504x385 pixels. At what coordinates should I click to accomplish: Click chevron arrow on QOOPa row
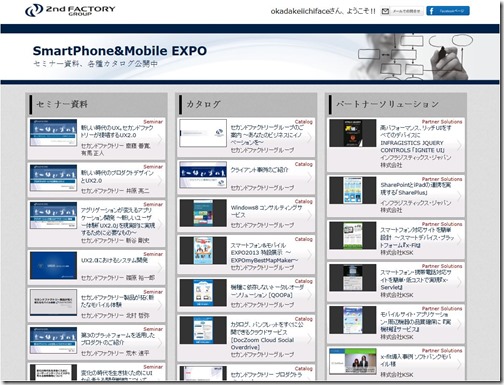coord(310,294)
